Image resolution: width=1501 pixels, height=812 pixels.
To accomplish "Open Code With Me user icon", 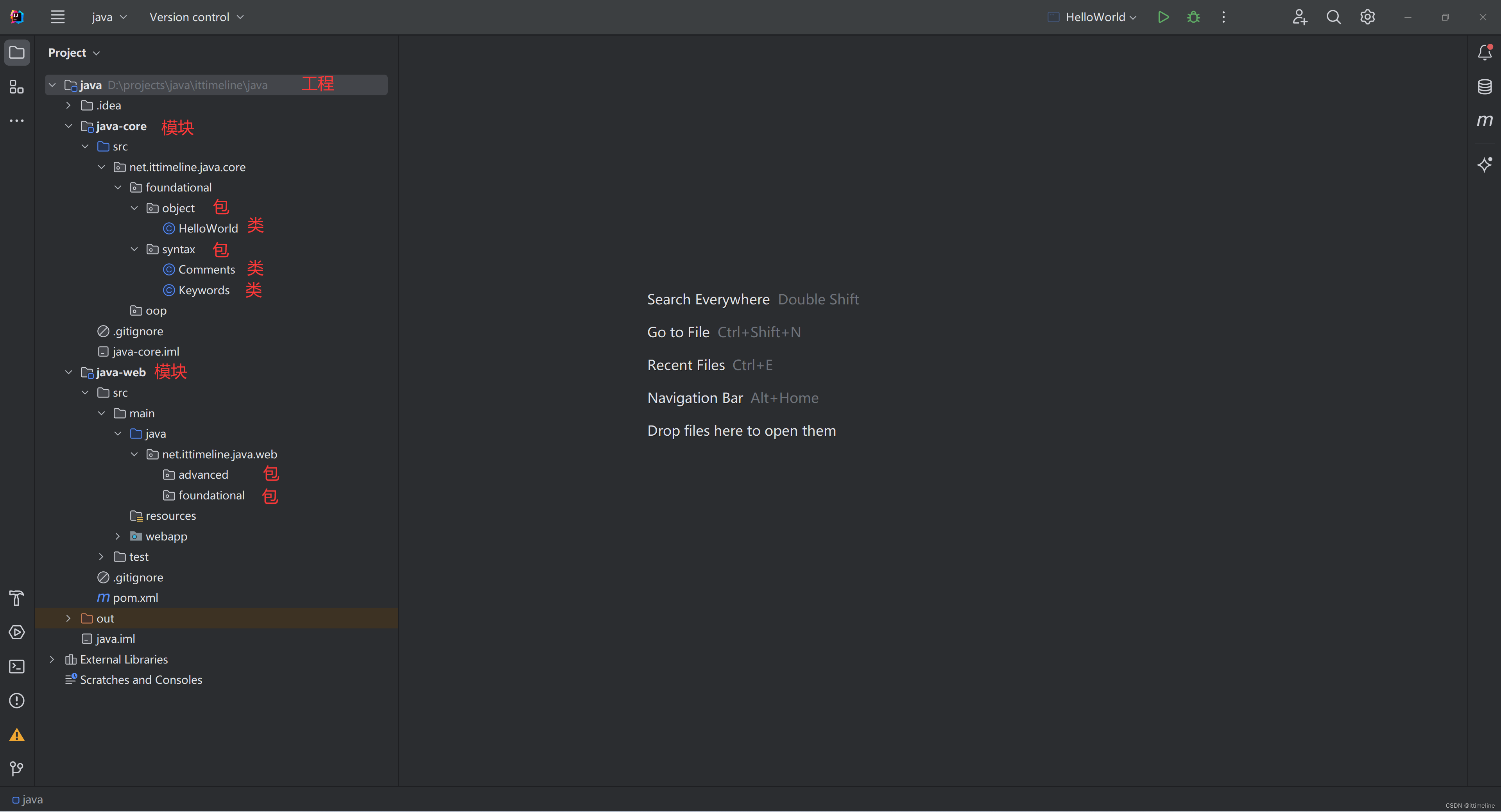I will point(1299,17).
